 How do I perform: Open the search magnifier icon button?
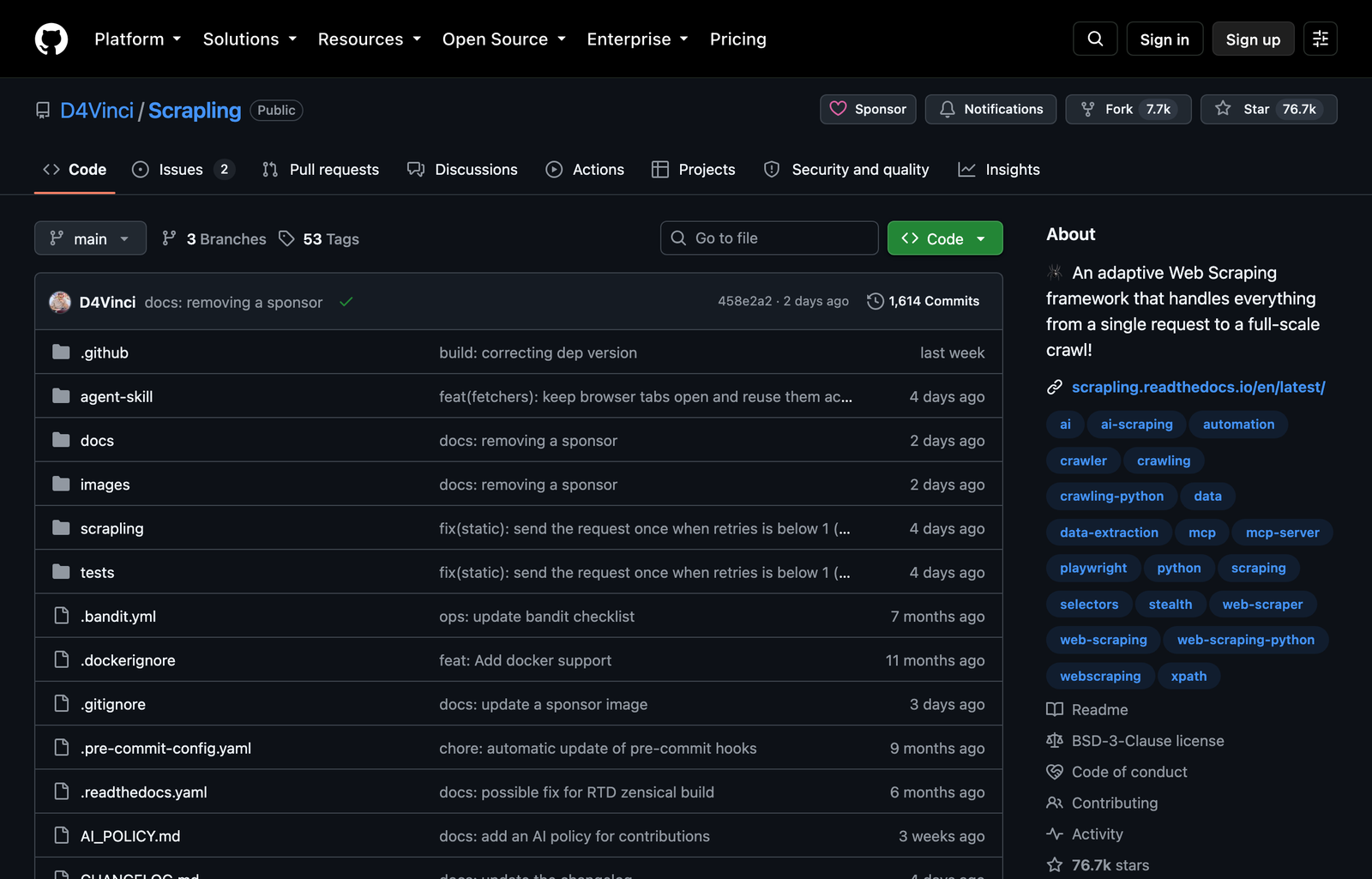click(1095, 39)
